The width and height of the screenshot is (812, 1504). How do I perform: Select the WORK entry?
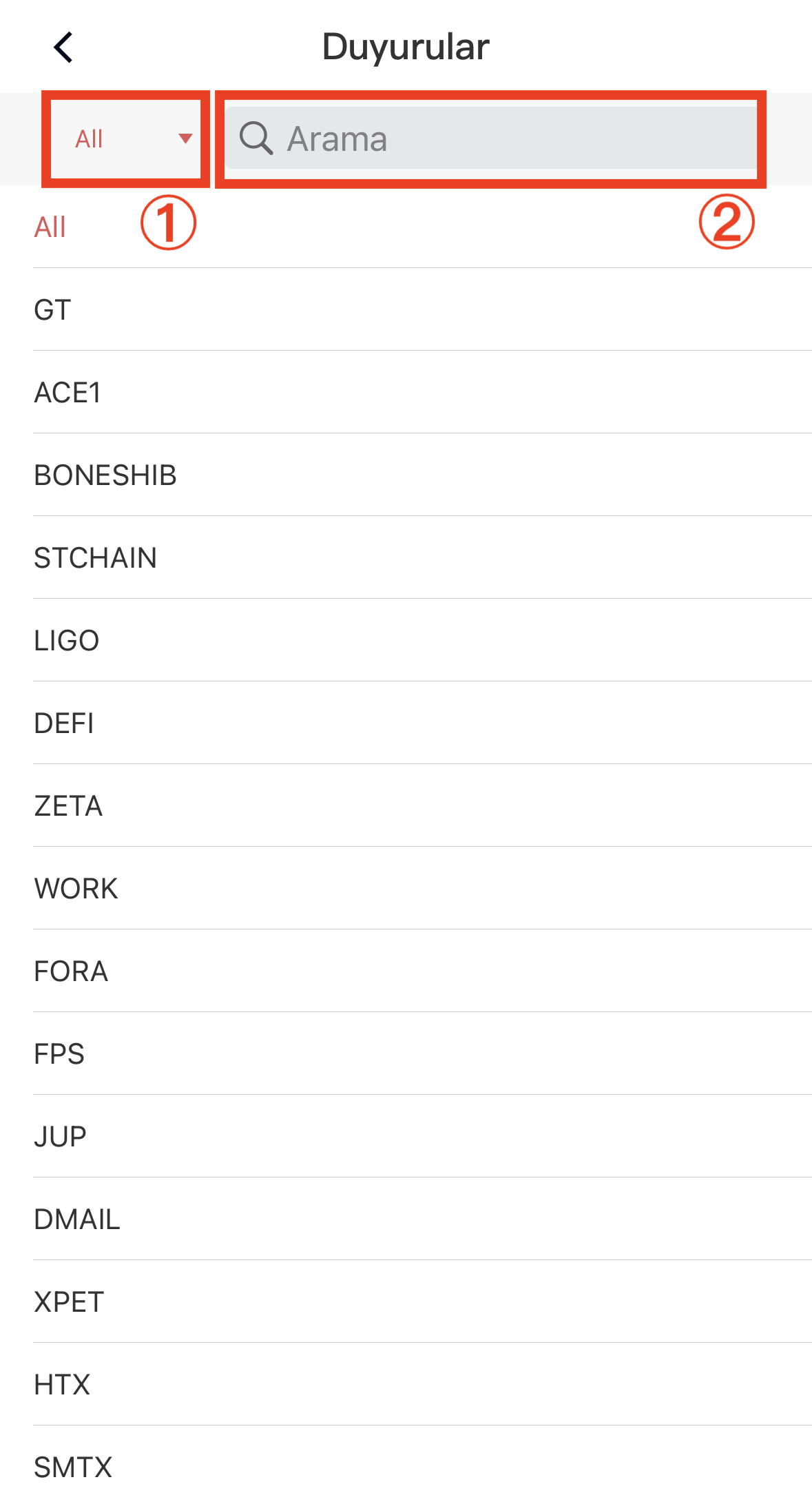tap(76, 889)
